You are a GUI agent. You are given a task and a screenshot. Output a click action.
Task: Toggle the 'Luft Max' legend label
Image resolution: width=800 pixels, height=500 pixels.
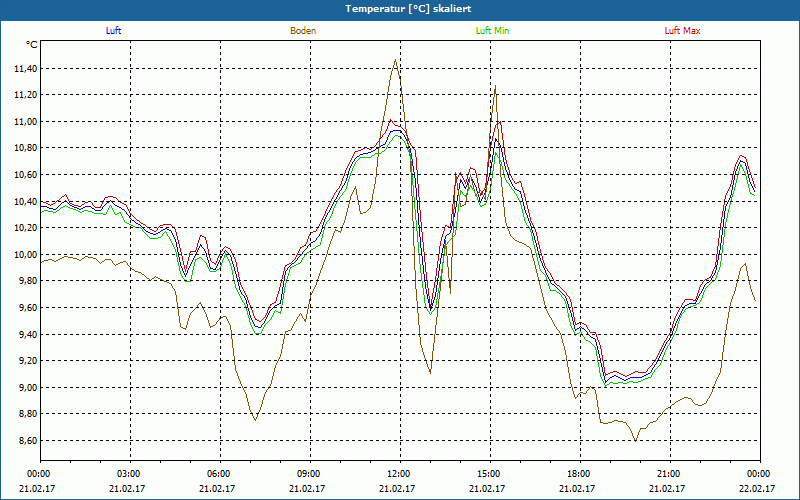coord(683,31)
